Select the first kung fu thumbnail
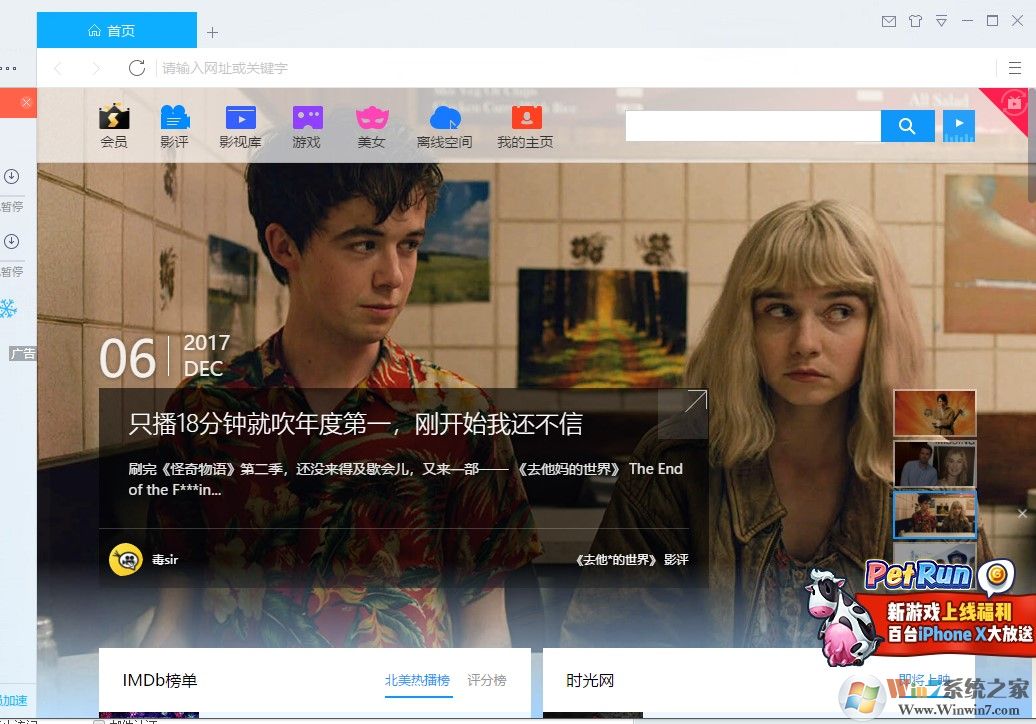Screen dimensions: 1036x724 coord(934,413)
